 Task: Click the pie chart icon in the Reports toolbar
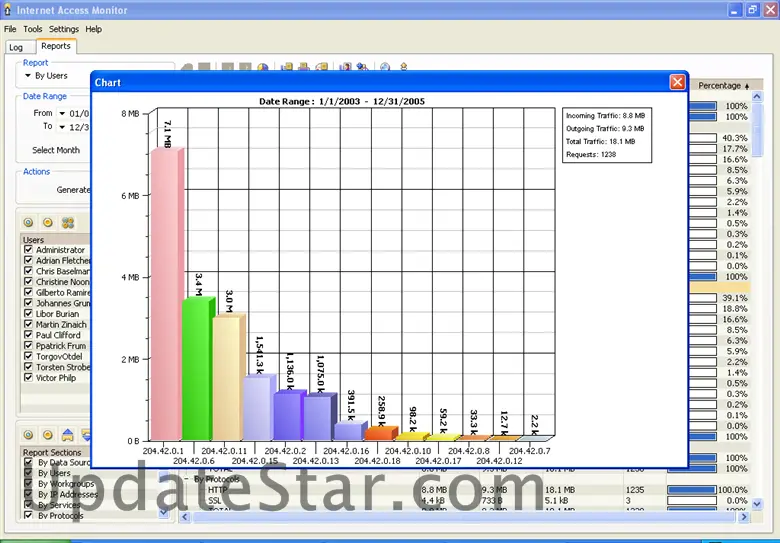click(263, 67)
